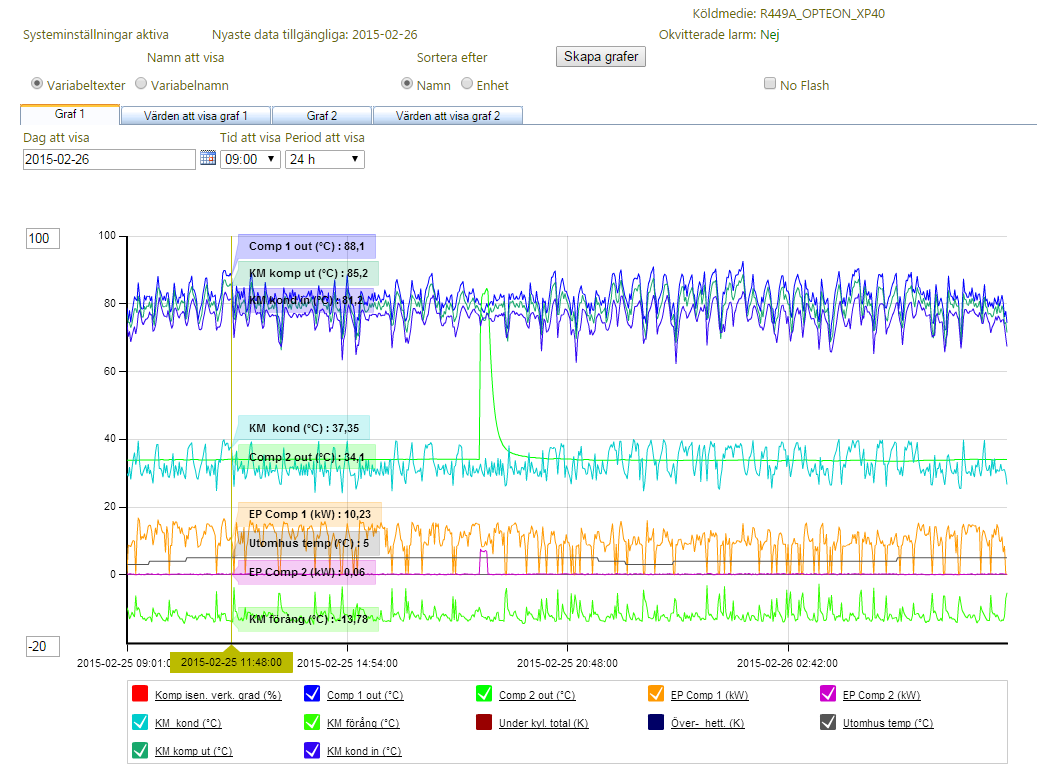This screenshot has width=1037, height=766.
Task: Click the 2015-02-25 20:48:00 axis label
Action: pyautogui.click(x=567, y=663)
